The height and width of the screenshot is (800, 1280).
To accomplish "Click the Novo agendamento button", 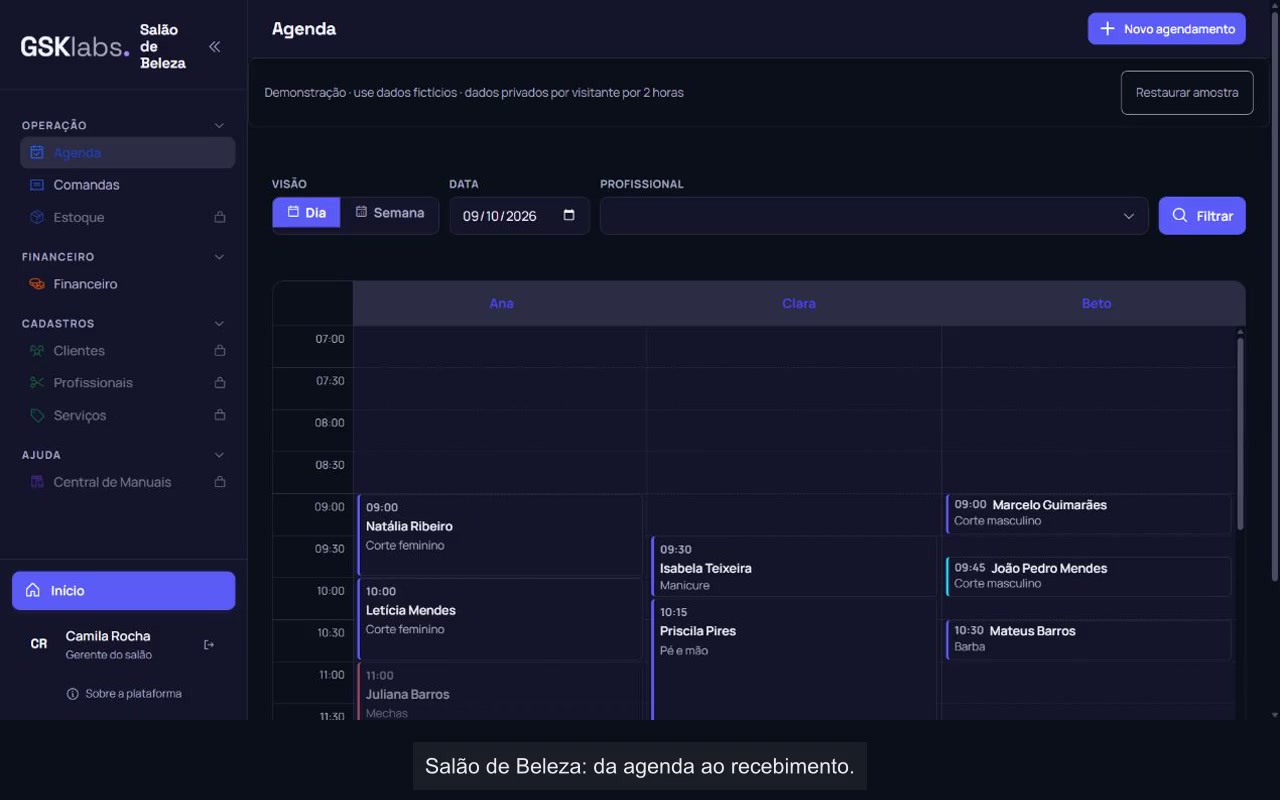I will click(x=1167, y=29).
